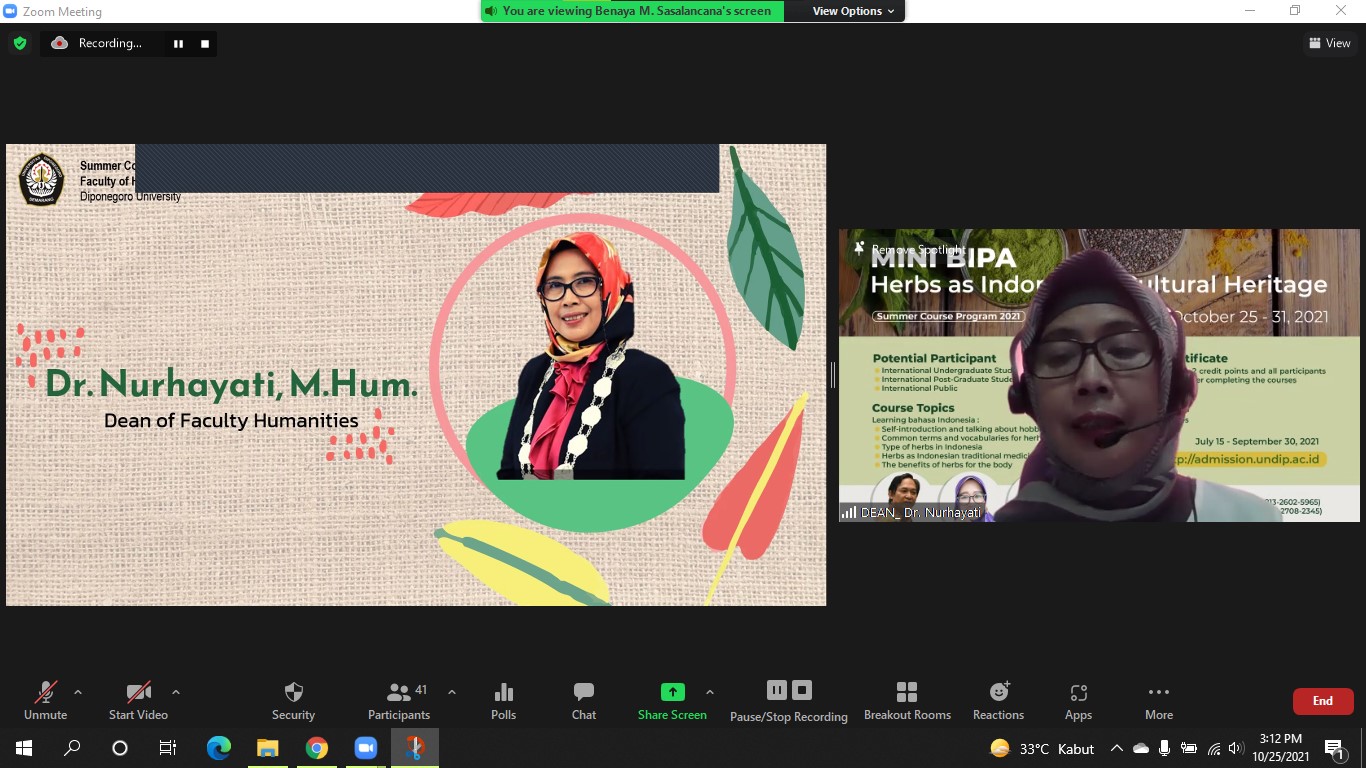Expand audio options arrow beside Unmute
The width and height of the screenshot is (1366, 768).
[78, 692]
